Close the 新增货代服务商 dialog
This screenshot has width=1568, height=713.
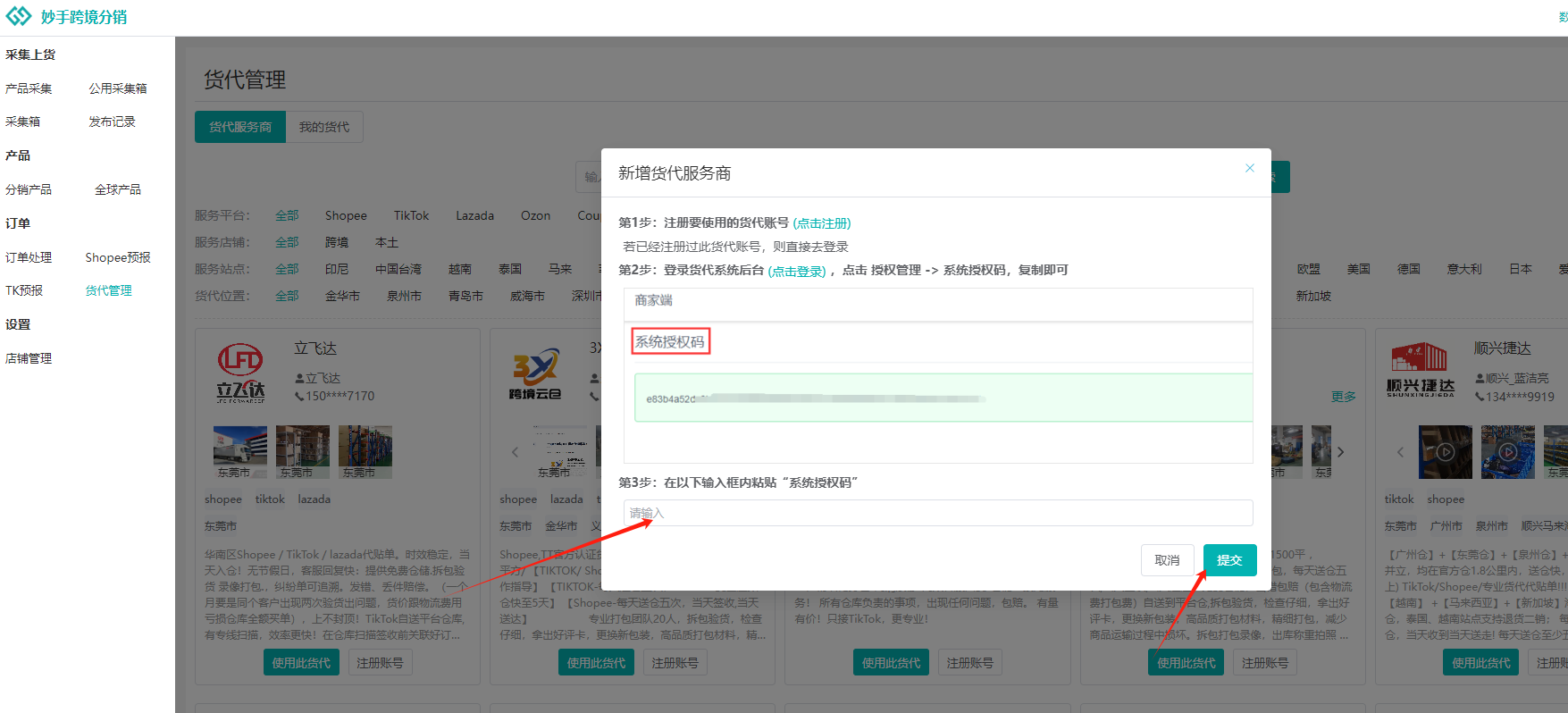click(x=1249, y=168)
